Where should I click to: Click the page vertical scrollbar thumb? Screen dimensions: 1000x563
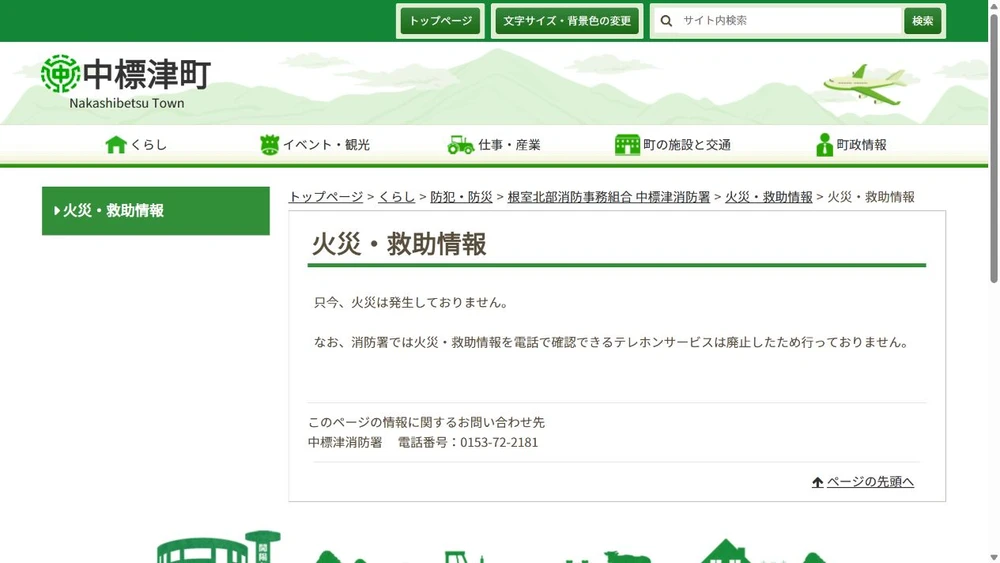click(994, 147)
